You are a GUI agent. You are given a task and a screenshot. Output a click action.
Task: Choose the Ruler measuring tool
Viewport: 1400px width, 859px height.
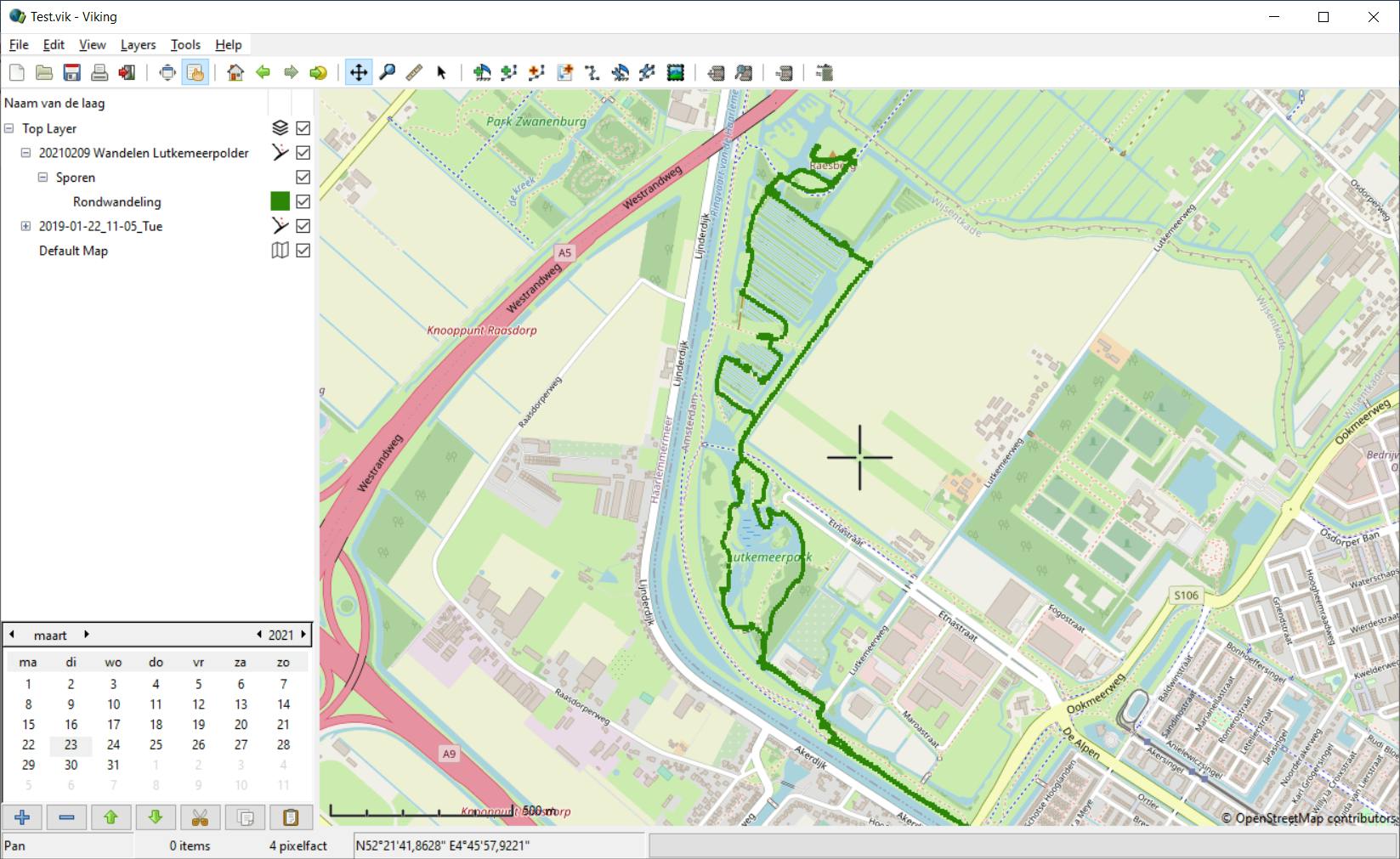[414, 73]
